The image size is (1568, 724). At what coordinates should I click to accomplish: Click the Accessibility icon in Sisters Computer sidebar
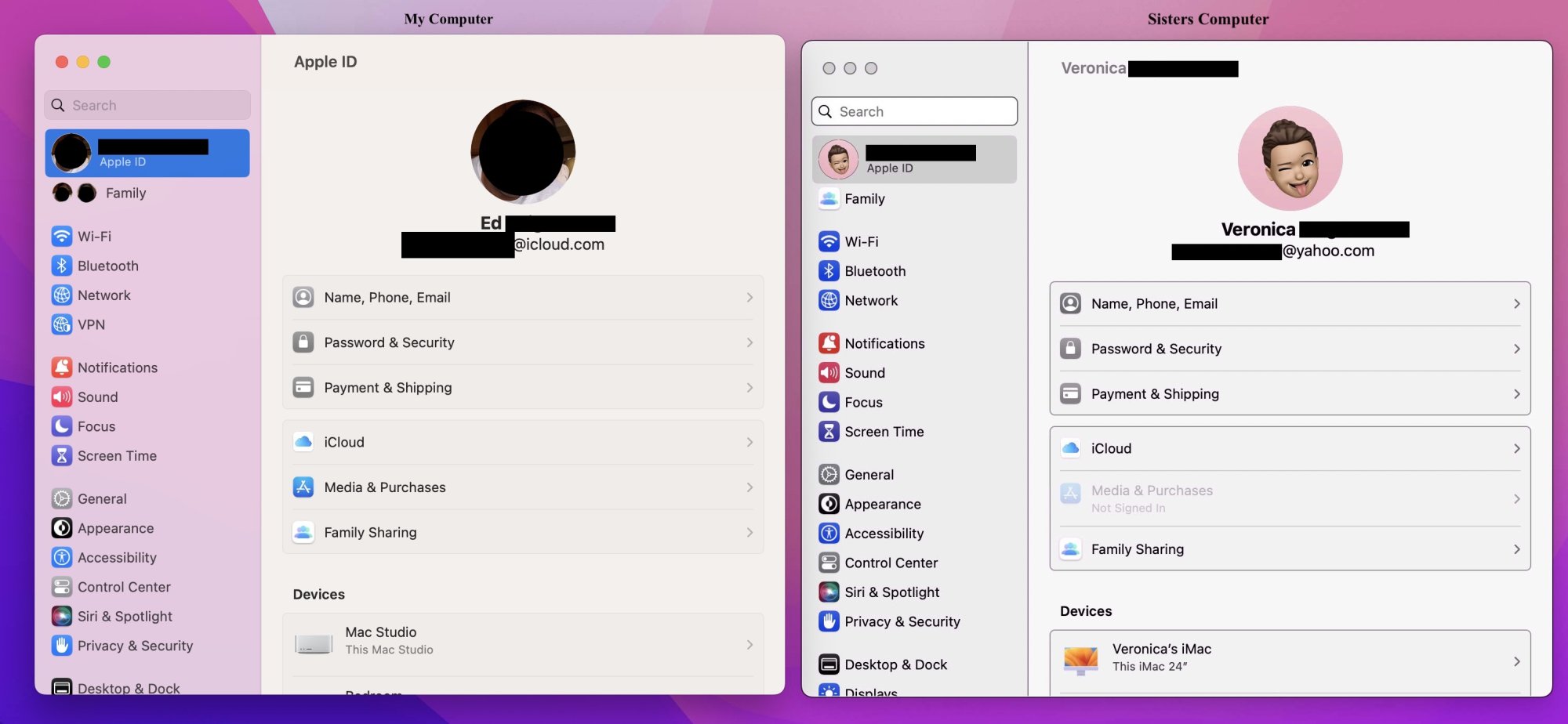(829, 534)
